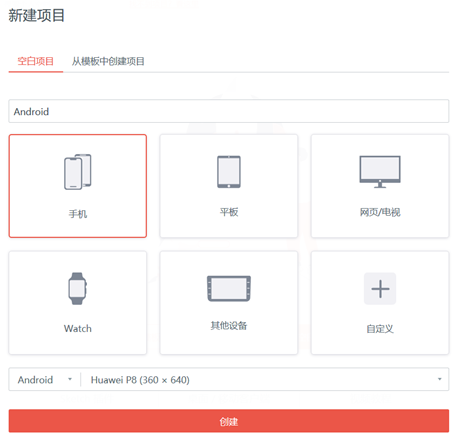The image size is (454, 439).
Task: Click the 自定义 label text
Action: [x=380, y=329]
